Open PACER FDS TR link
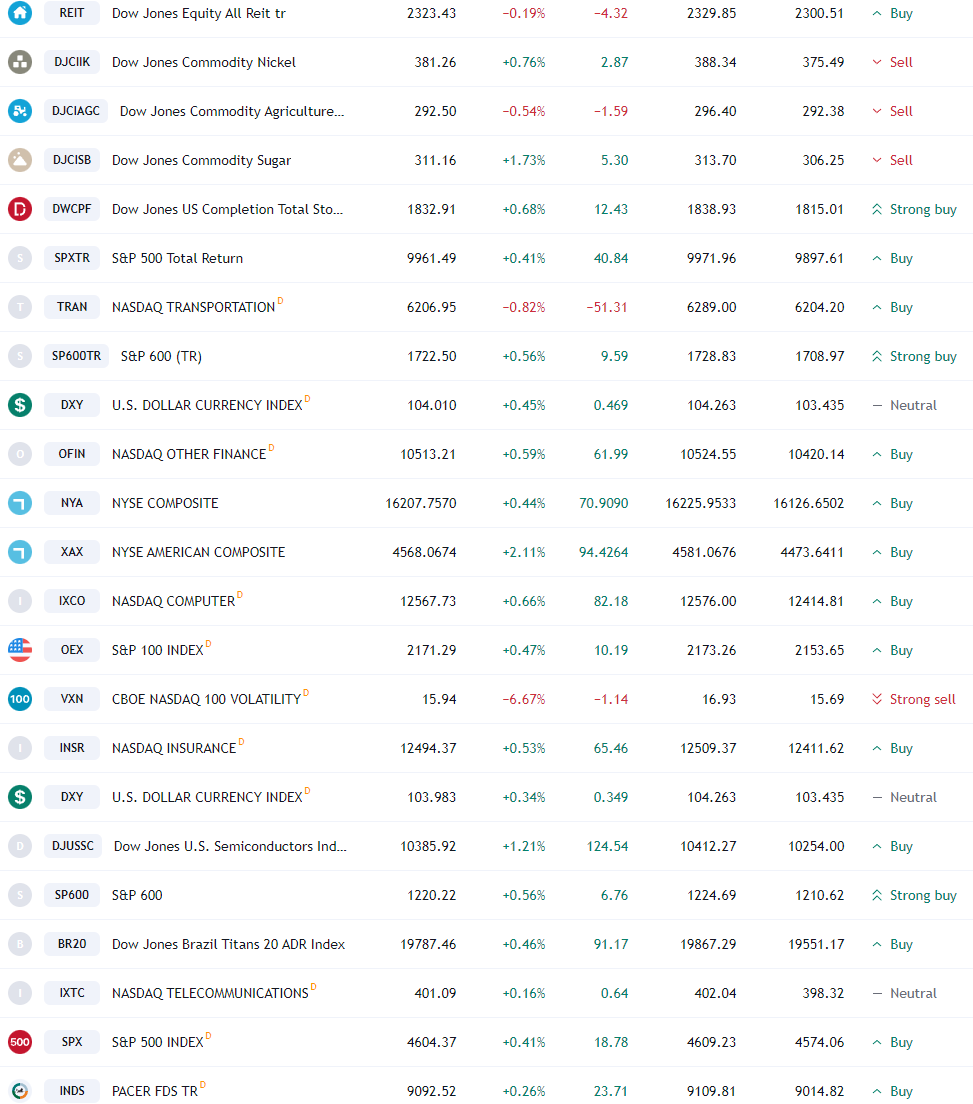This screenshot has width=973, height=1104. (155, 1091)
